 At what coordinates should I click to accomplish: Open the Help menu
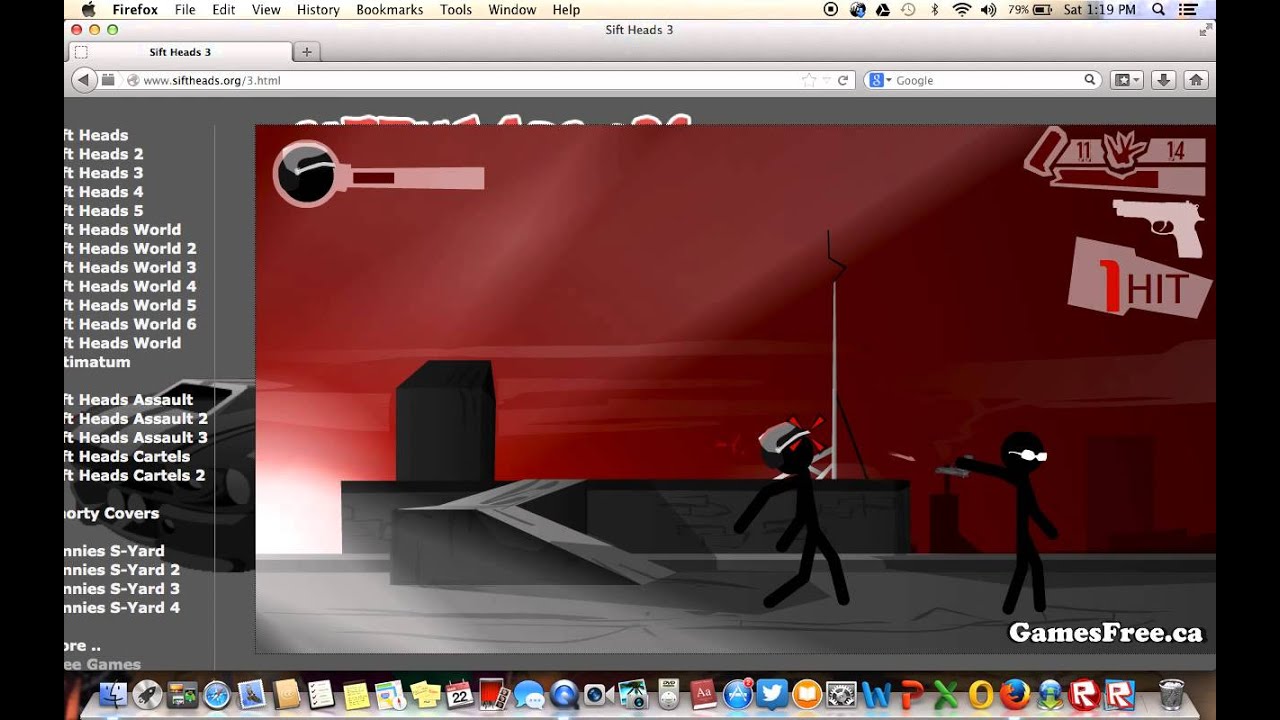point(566,9)
